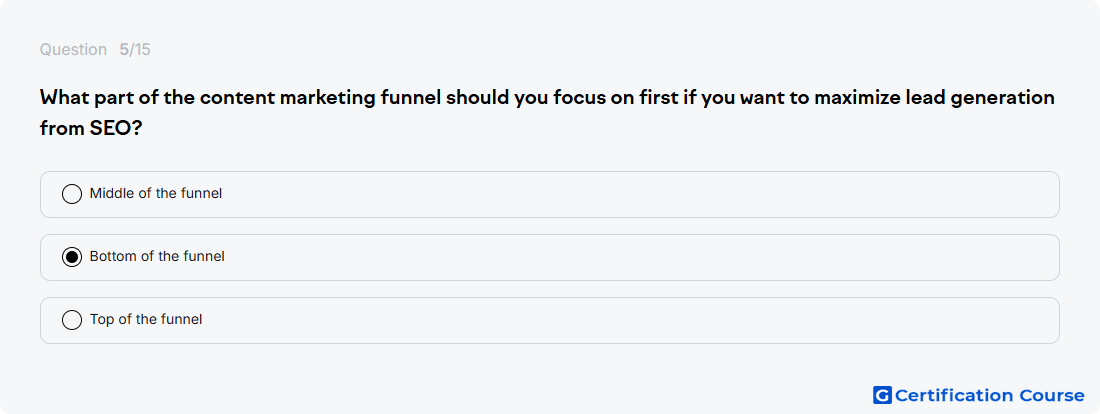Choose the Top of the funnel radio button
This screenshot has height=414, width=1100.
pos(72,320)
